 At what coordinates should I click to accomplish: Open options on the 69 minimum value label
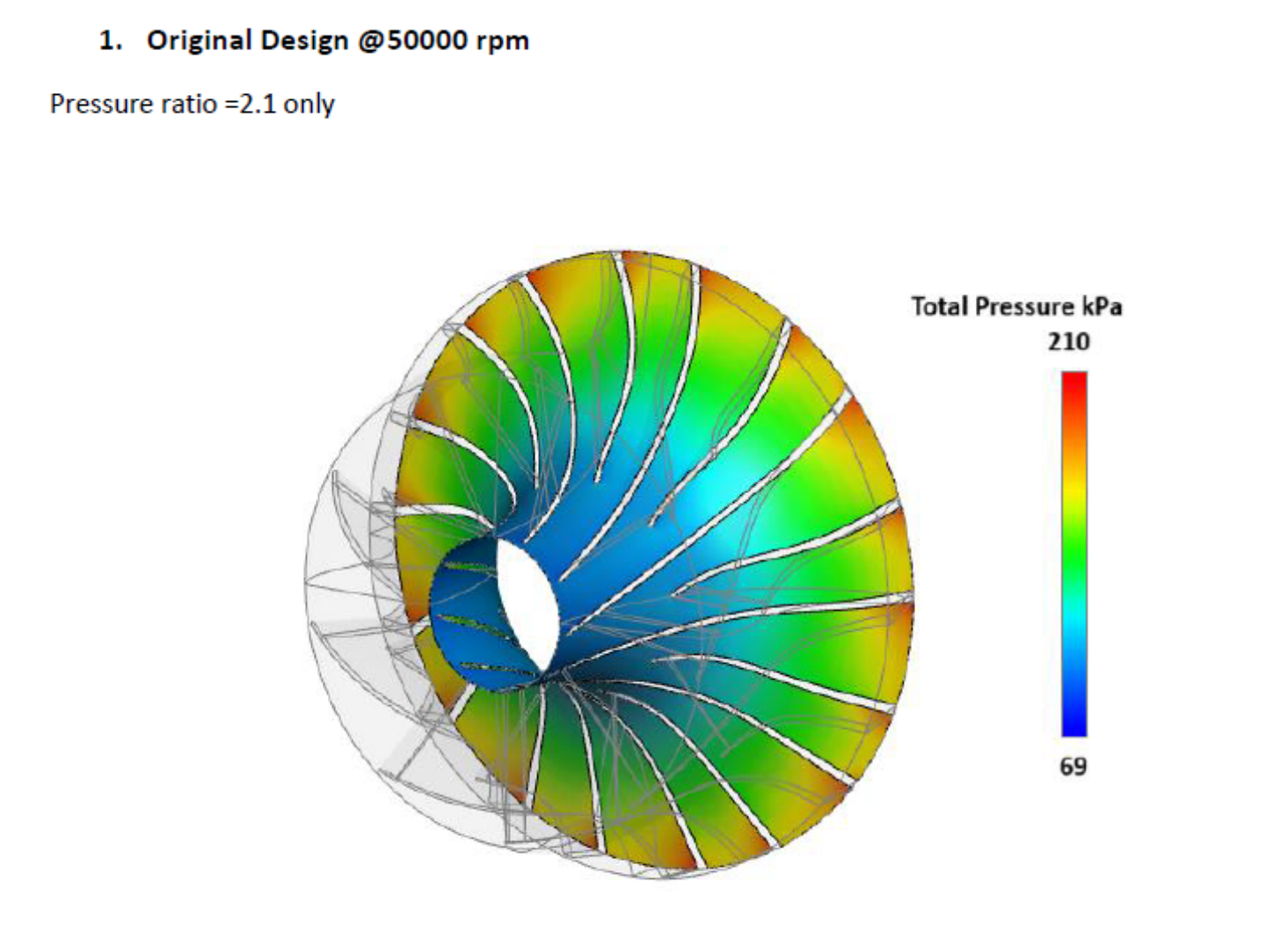pos(1073,767)
